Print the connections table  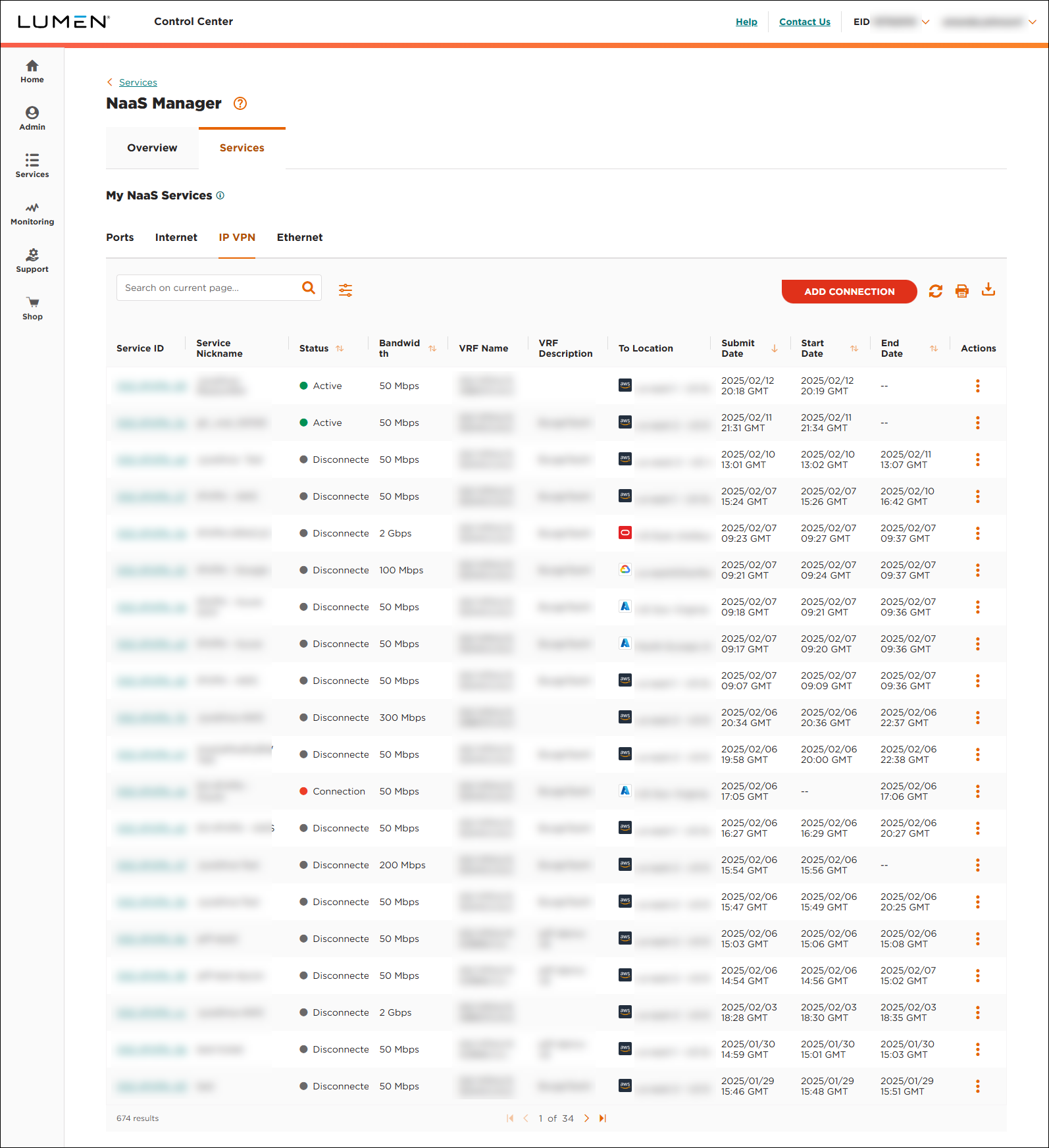click(x=961, y=291)
